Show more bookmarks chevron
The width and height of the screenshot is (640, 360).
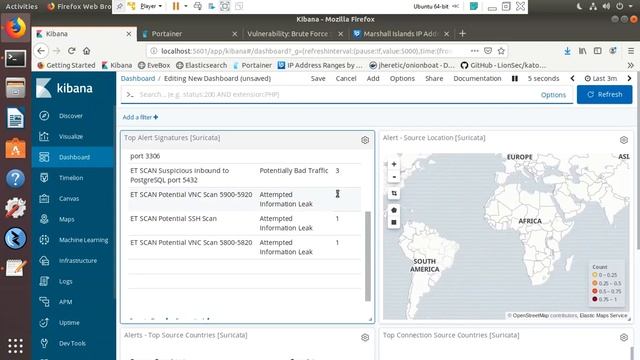coord(631,65)
